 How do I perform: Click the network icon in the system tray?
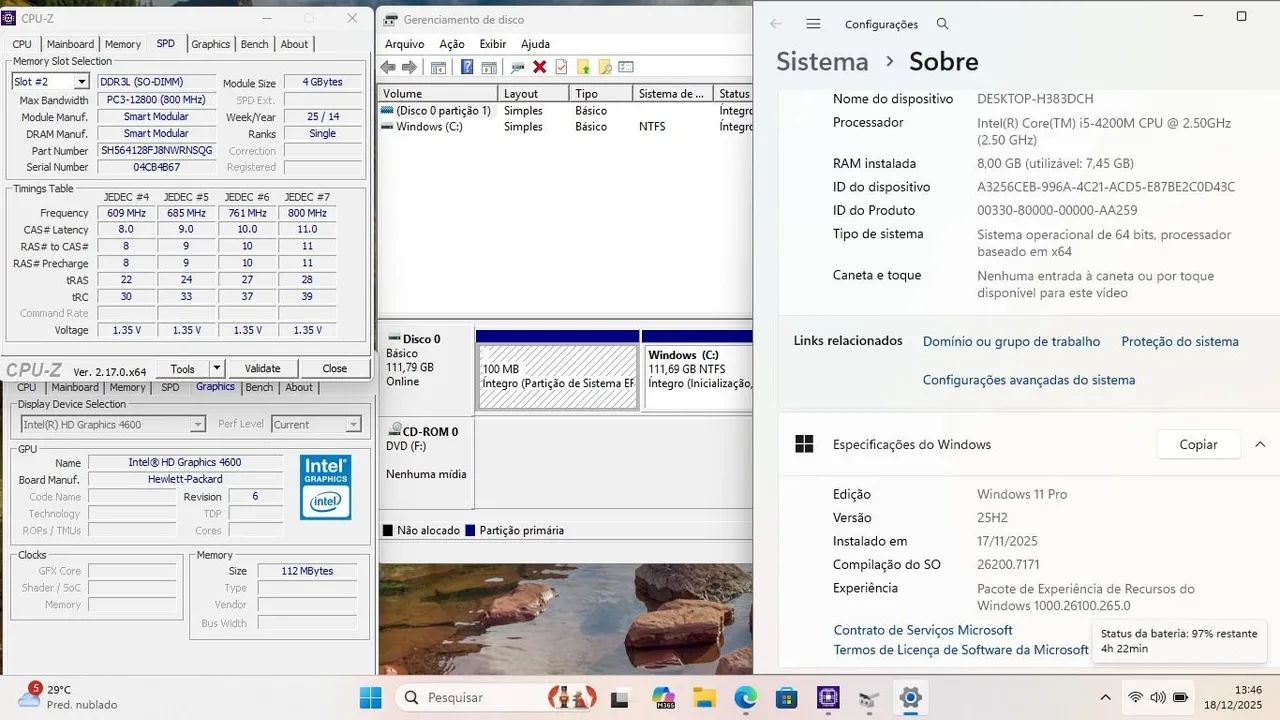tap(1137, 697)
